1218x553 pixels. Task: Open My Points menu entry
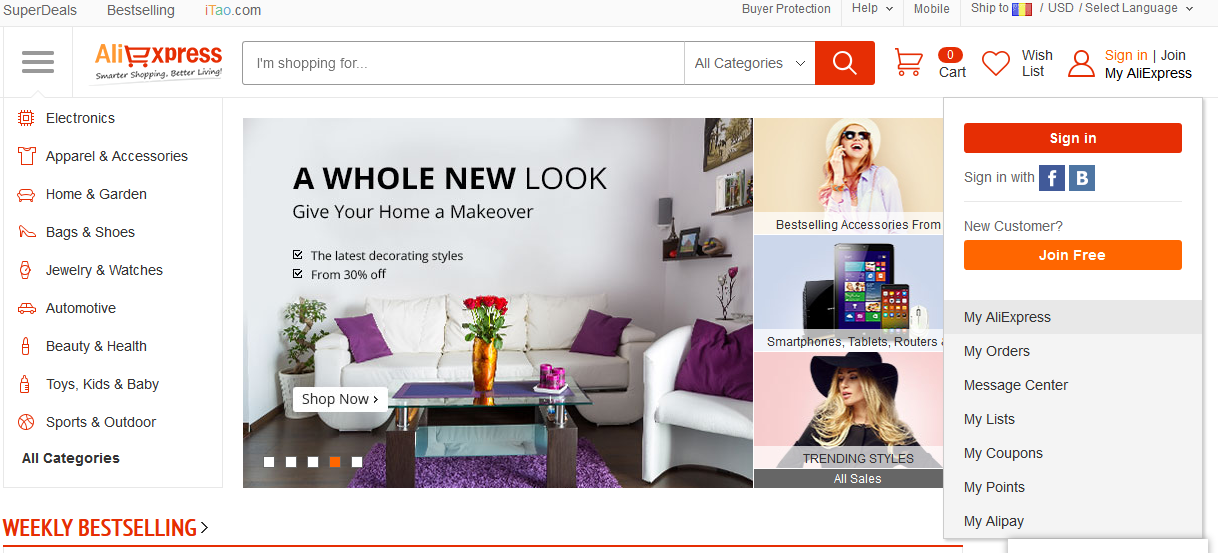tap(1073, 487)
